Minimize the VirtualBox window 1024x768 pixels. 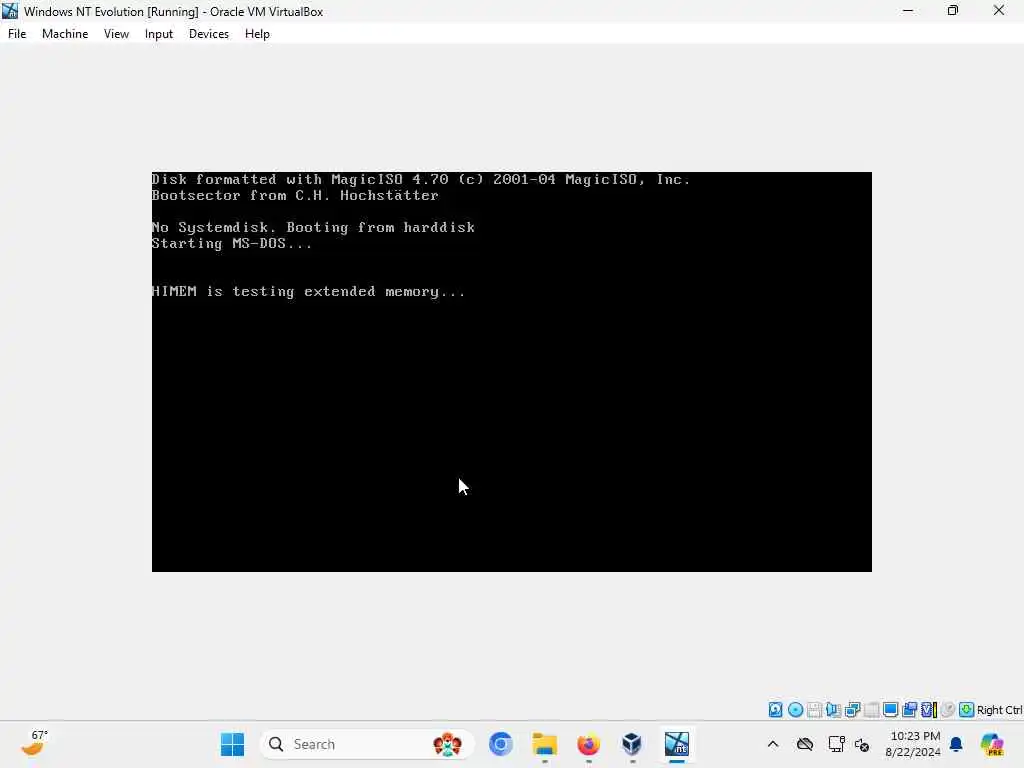[908, 11]
